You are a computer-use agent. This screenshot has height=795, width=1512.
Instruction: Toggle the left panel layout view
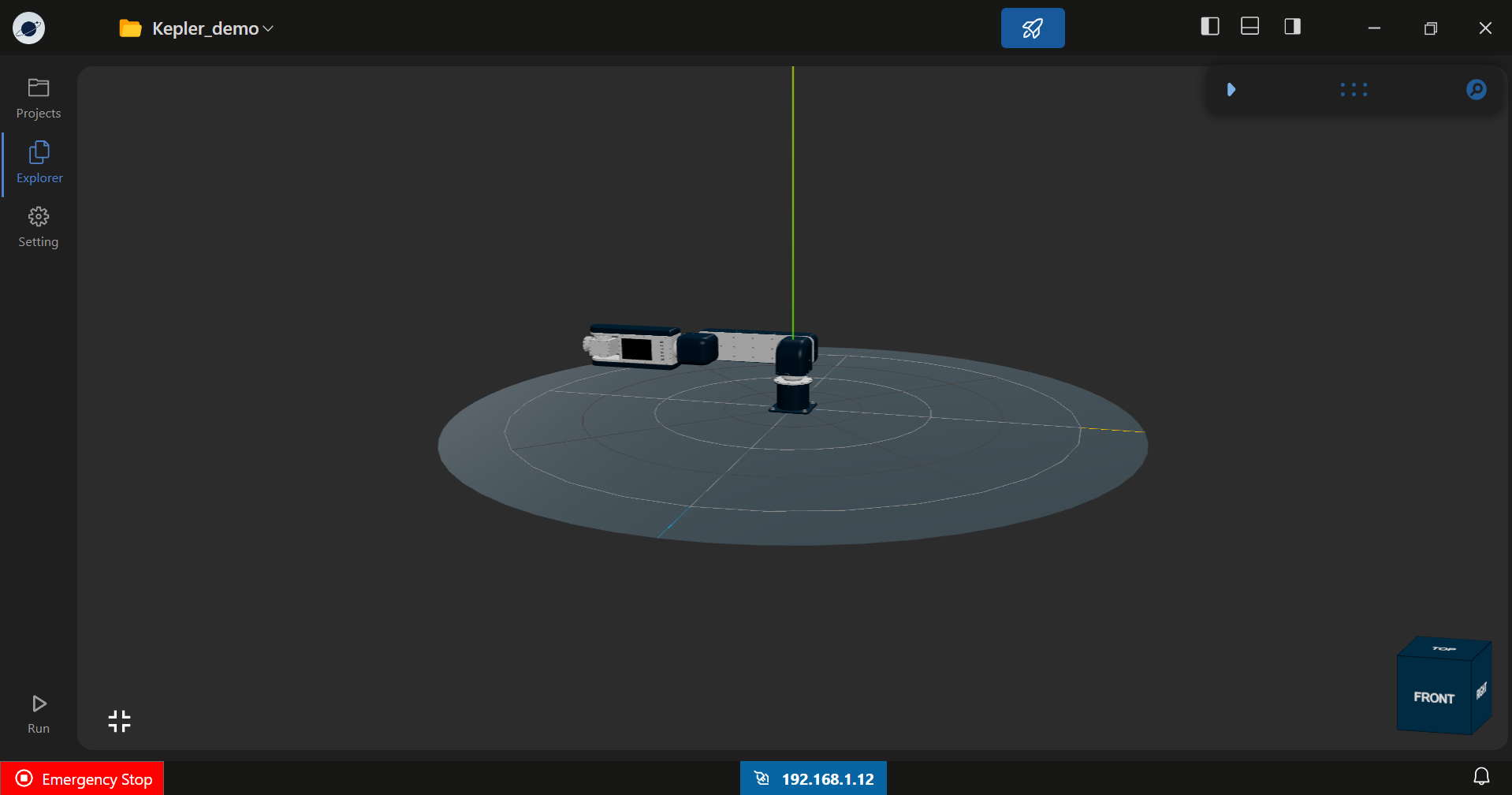1209,26
